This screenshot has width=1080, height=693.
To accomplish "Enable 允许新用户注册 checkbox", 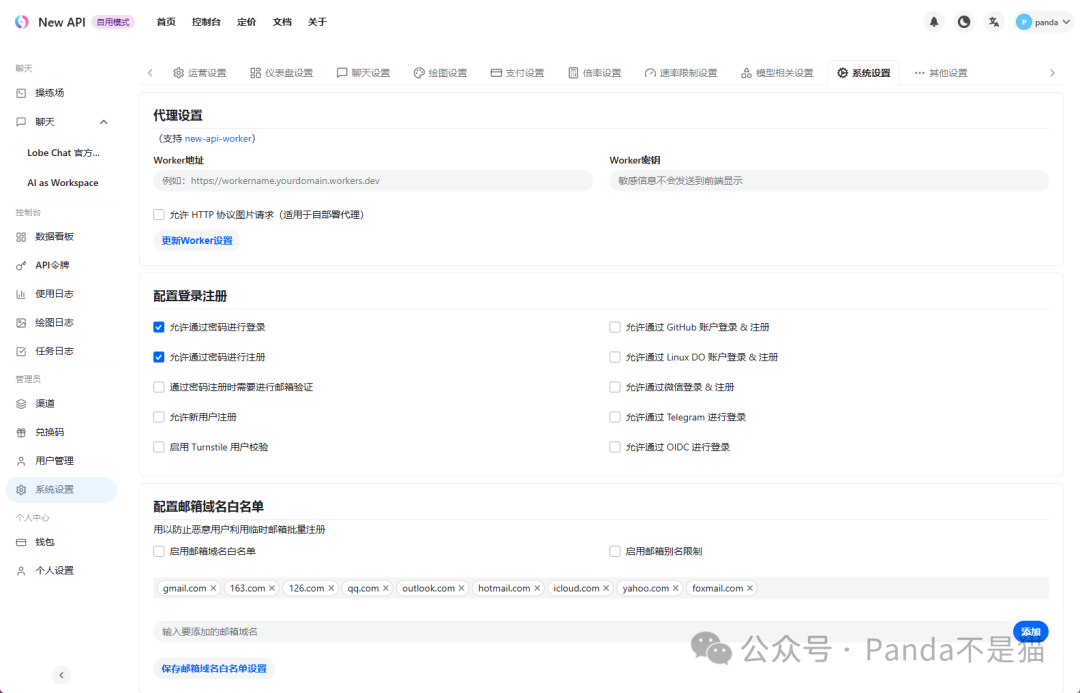I will 158,416.
